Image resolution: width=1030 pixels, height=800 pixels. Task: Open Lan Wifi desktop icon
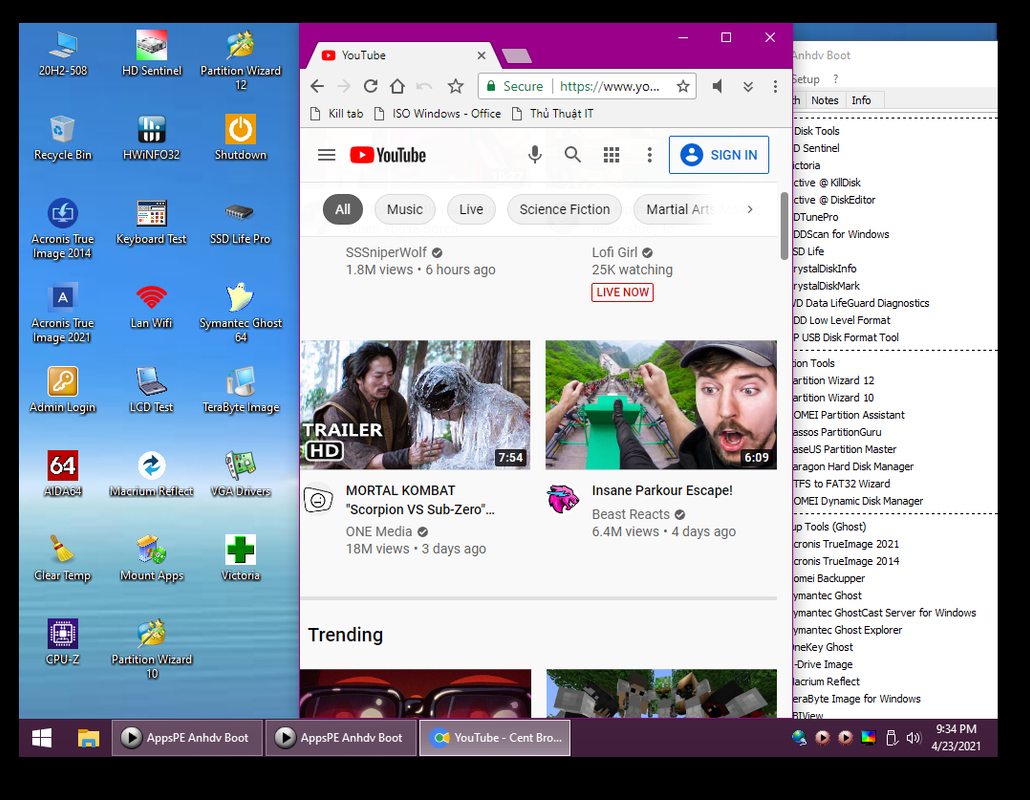click(151, 306)
